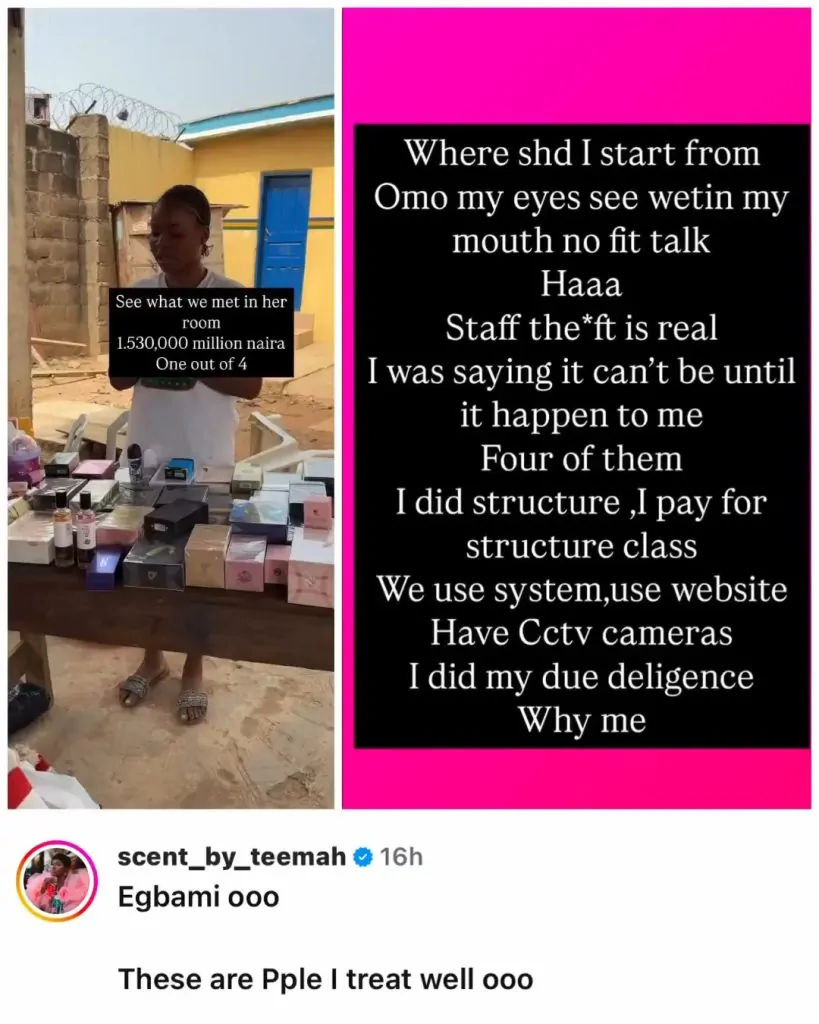819x1024 pixels.
Task: Click the barbed wire on the wall
Action: 114,108
